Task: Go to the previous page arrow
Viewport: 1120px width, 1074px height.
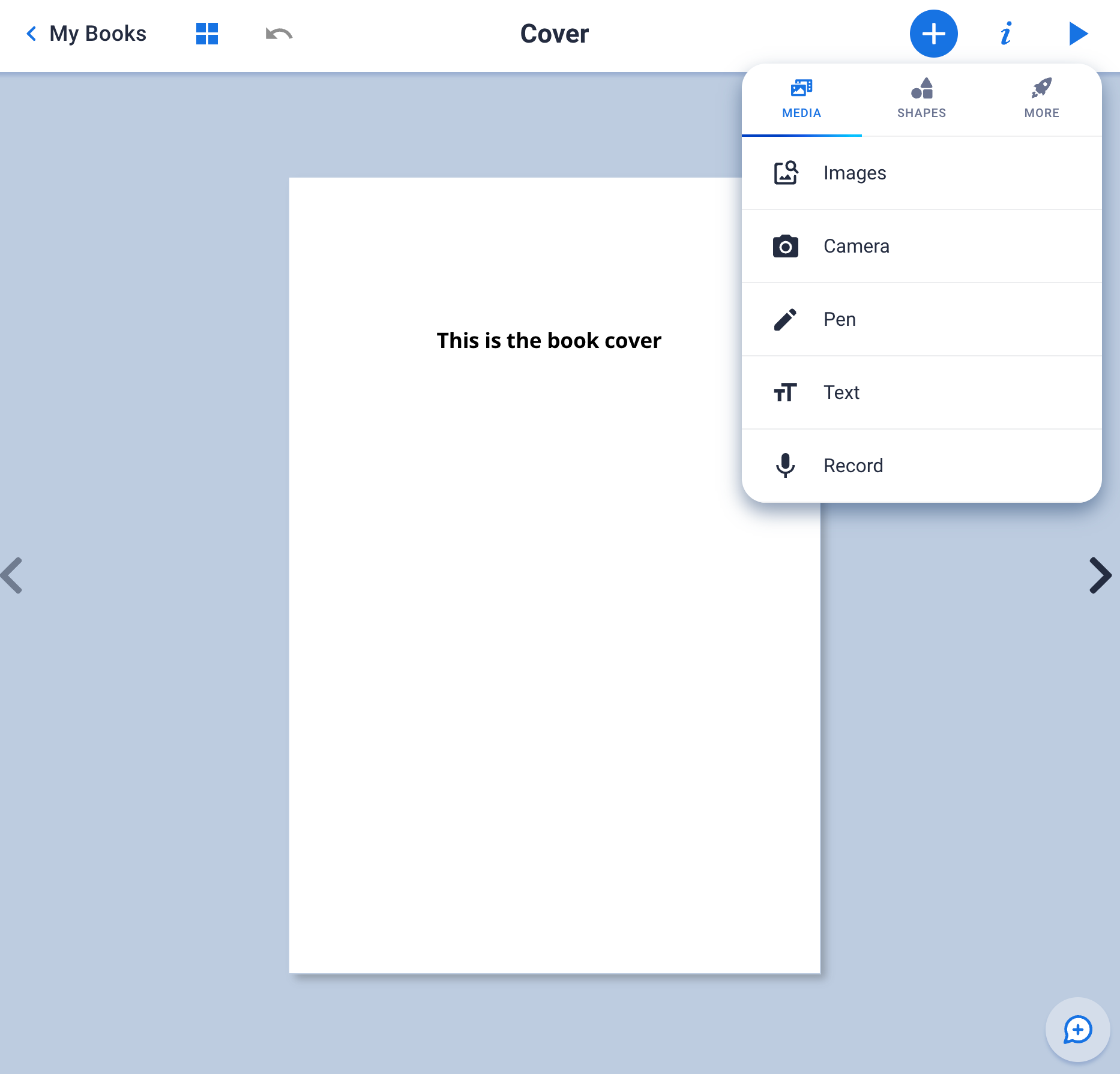Action: coord(13,575)
